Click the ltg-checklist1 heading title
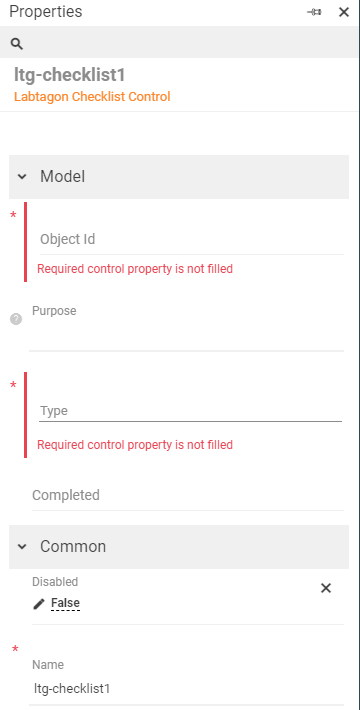The height and width of the screenshot is (710, 360). [69, 75]
